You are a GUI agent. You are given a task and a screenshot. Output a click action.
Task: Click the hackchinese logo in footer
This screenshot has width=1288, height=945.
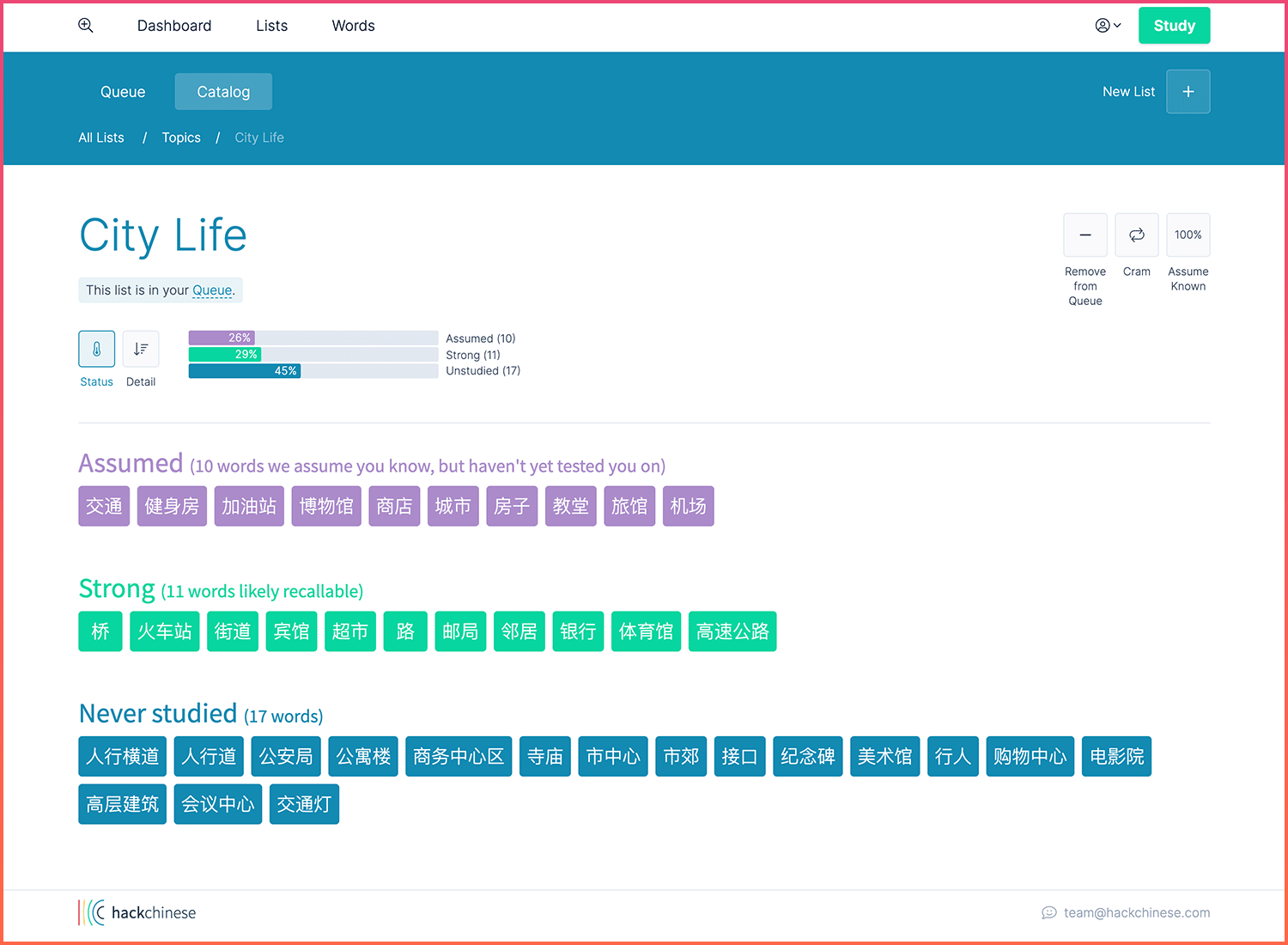tap(137, 912)
